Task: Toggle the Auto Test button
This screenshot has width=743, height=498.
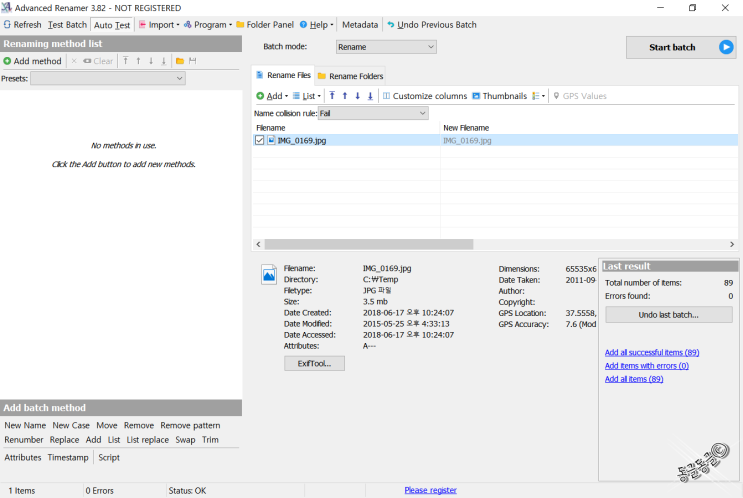Action: [x=112, y=24]
